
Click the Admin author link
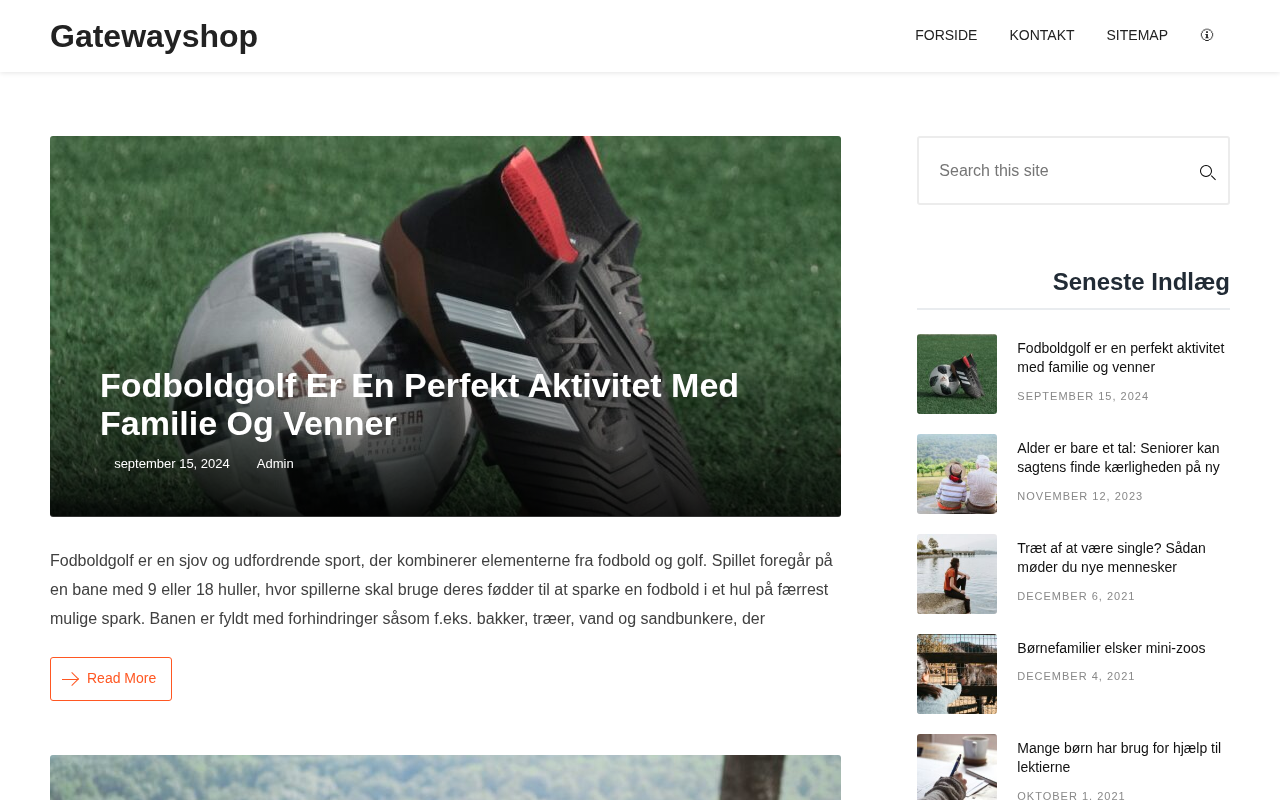tap(275, 464)
